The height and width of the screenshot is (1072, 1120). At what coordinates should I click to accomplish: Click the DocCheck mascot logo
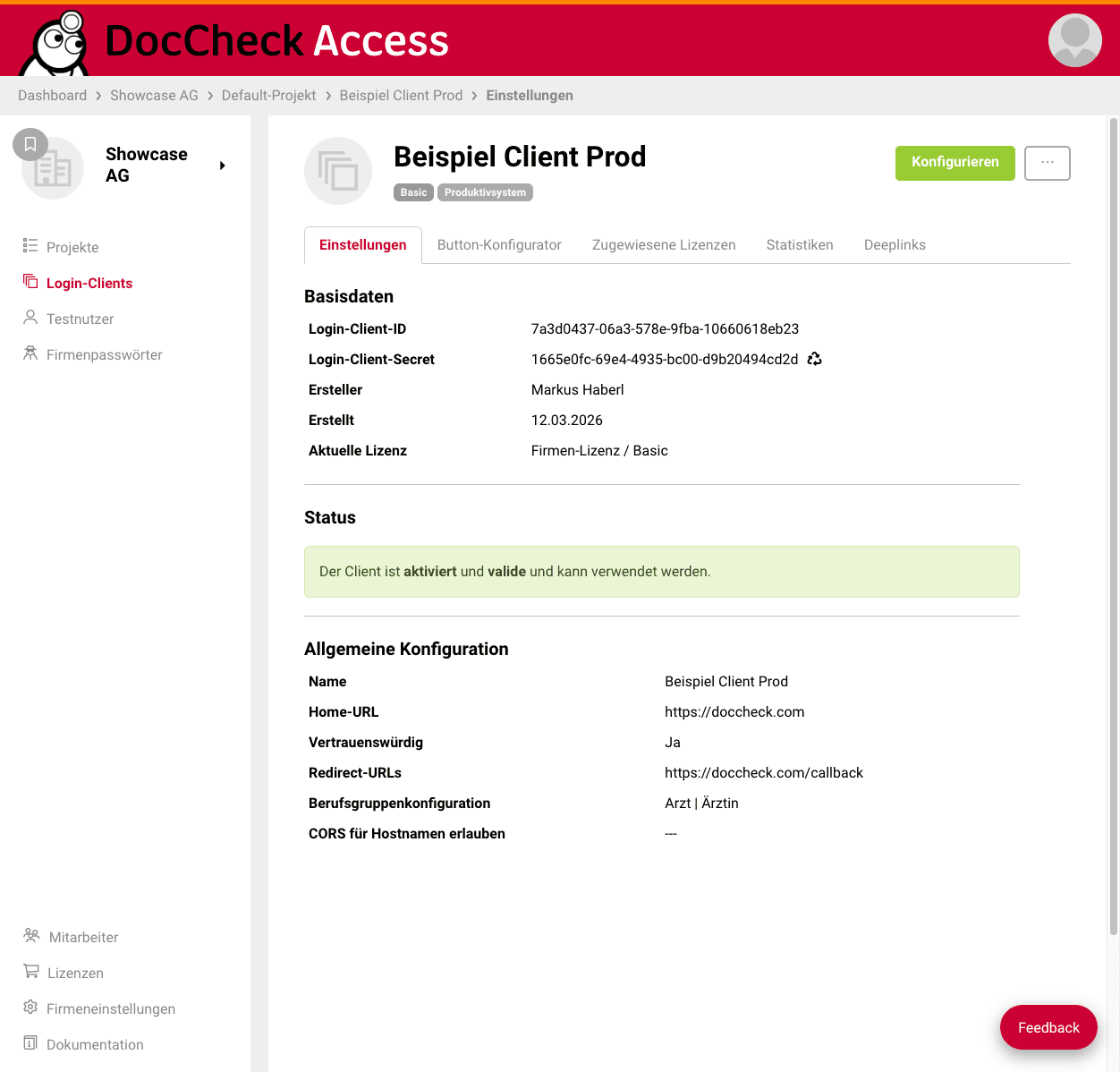pyautogui.click(x=55, y=44)
